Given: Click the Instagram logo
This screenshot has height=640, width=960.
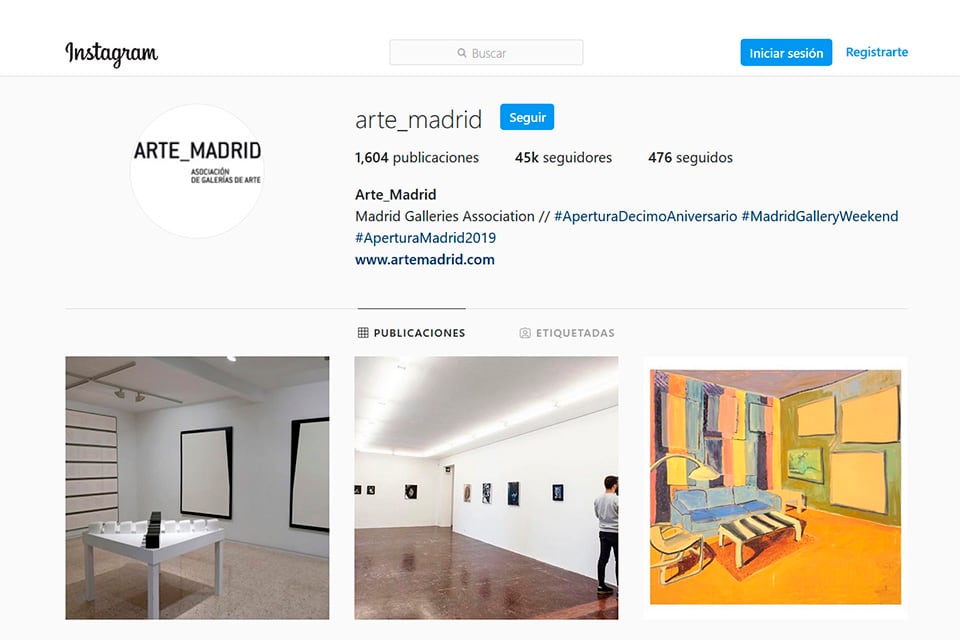Looking at the screenshot, I should coord(111,54).
